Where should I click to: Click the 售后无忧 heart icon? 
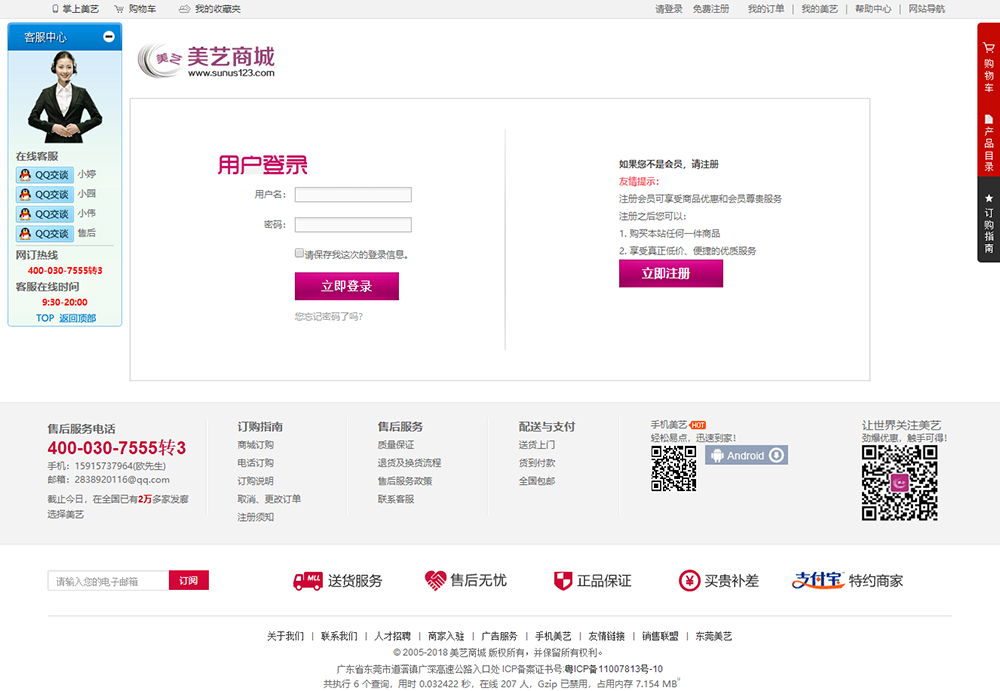click(436, 580)
